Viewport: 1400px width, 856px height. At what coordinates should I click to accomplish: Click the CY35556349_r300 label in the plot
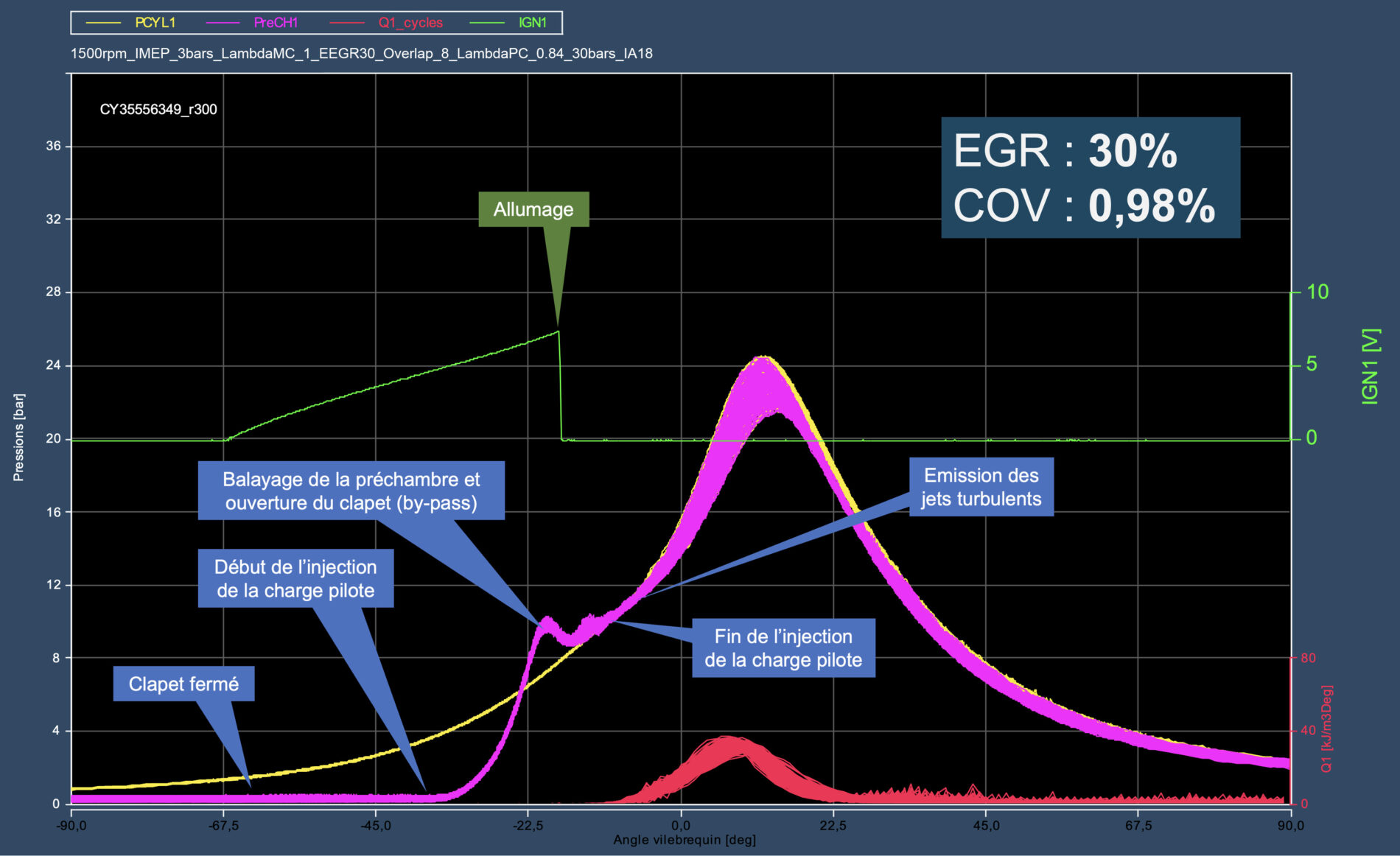[158, 110]
